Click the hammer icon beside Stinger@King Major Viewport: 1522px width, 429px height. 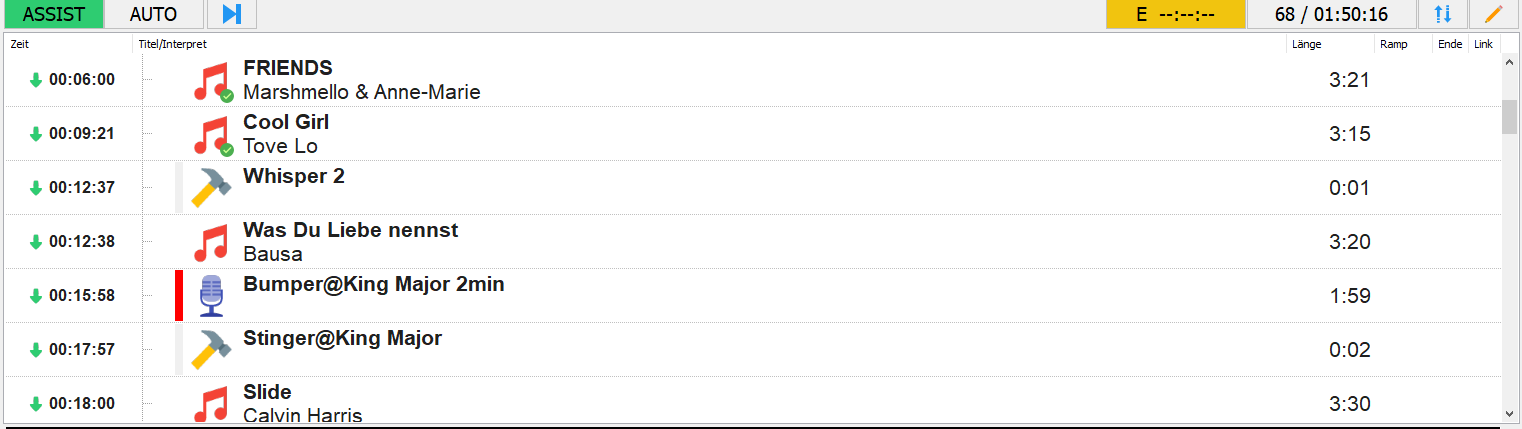(211, 350)
